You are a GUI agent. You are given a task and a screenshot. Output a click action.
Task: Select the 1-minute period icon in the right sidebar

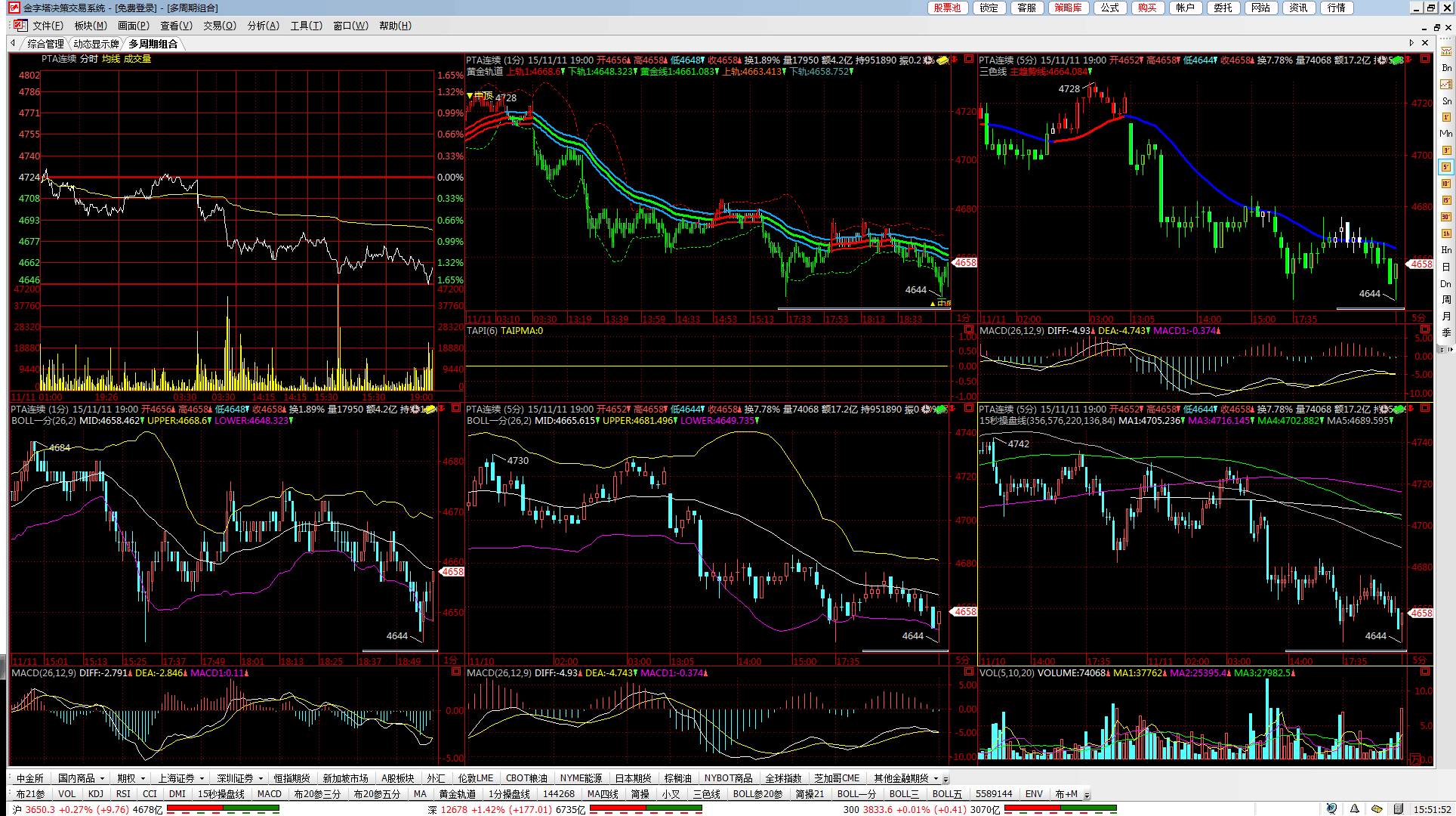tap(1446, 117)
